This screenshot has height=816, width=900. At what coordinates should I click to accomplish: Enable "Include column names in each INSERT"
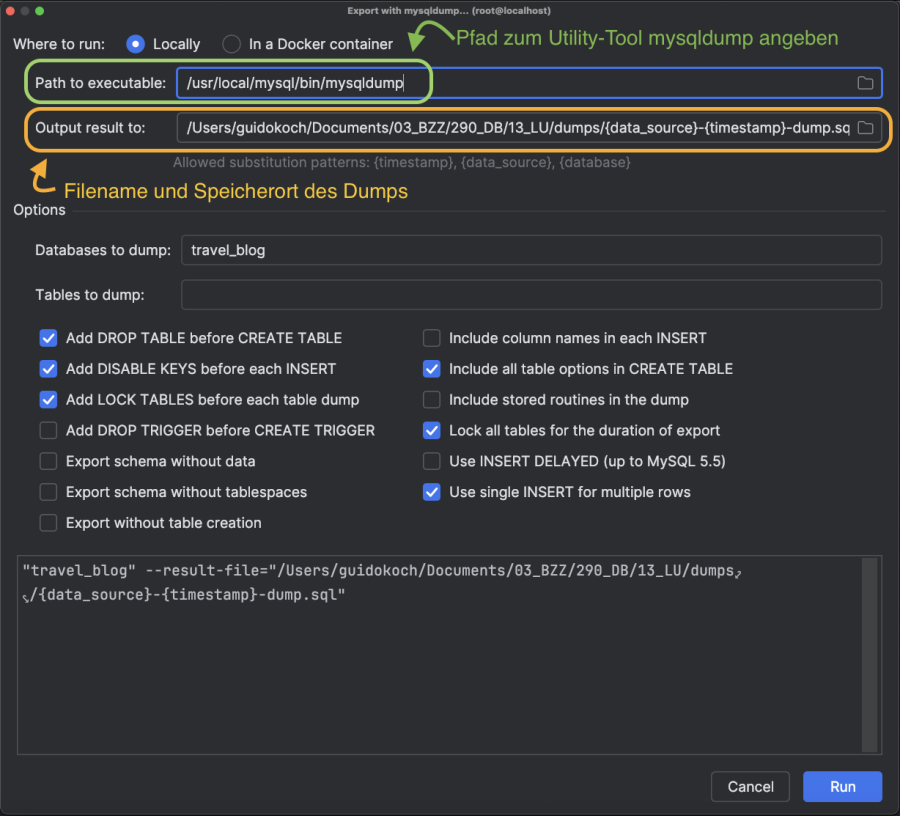pos(431,338)
